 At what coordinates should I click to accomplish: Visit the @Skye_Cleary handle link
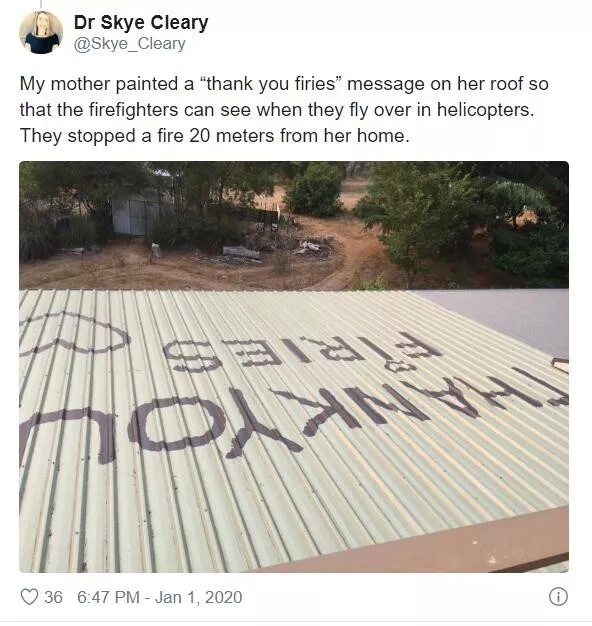coord(130,44)
